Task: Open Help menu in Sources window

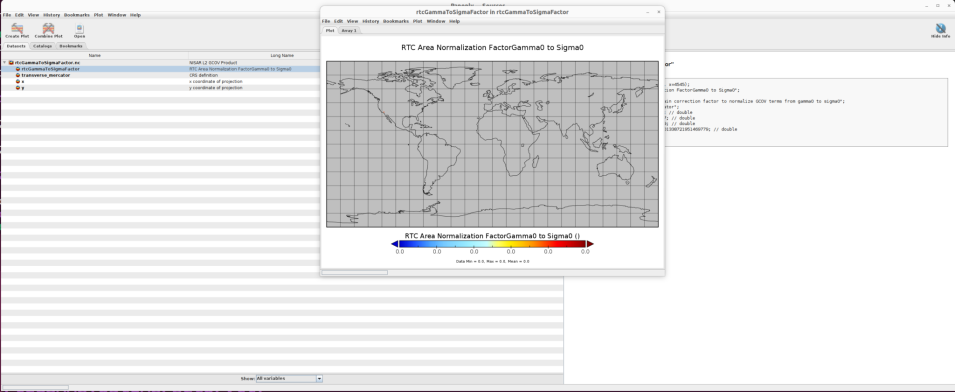Action: point(135,15)
